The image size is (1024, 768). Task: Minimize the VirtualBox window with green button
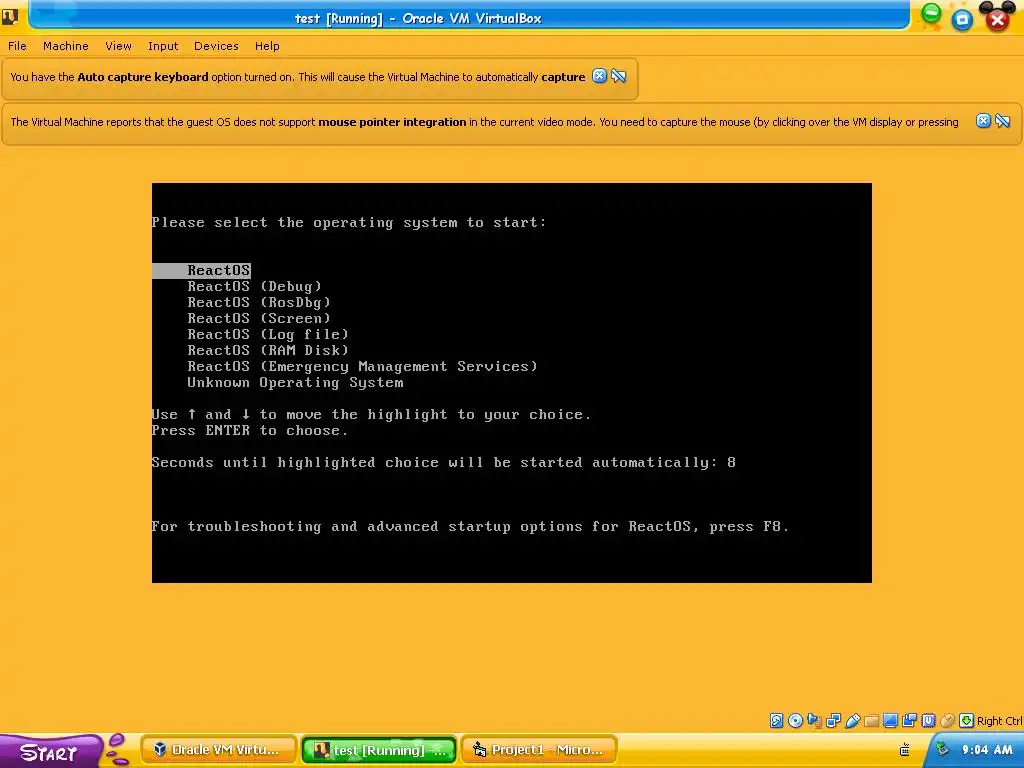click(x=931, y=14)
